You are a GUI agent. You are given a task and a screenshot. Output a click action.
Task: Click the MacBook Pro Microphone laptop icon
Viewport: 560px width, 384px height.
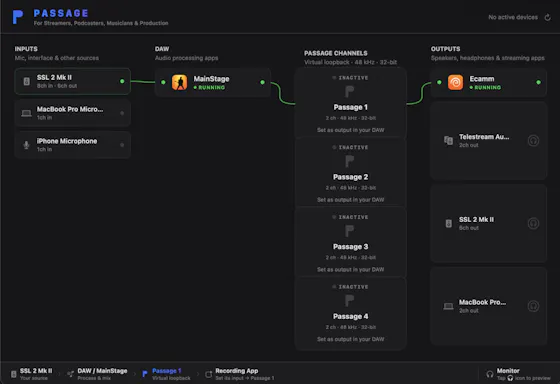(x=26, y=113)
